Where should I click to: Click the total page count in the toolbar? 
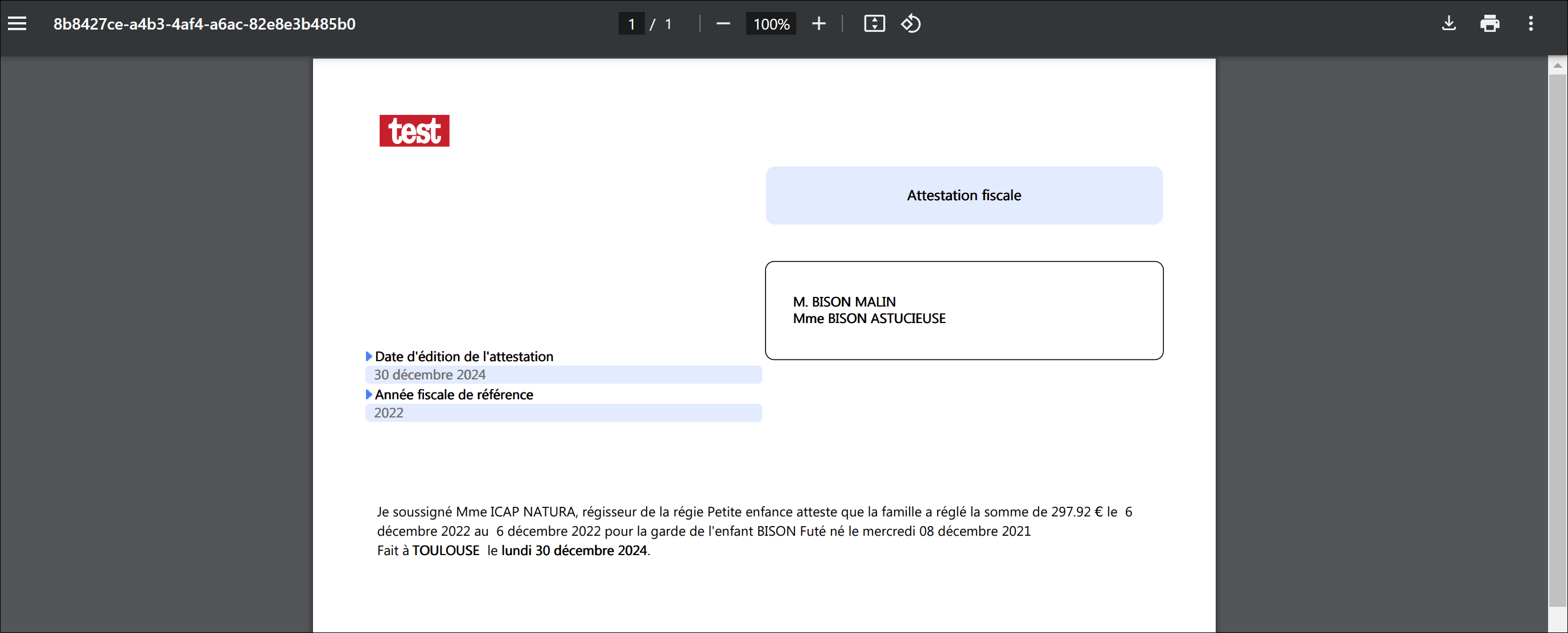click(x=668, y=24)
